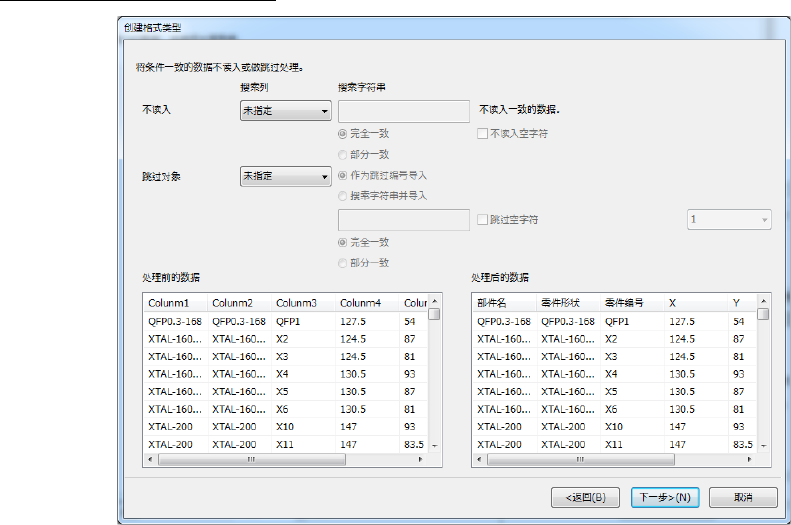Click down arrow of 处理后的数据 vertical scrollbar
Image resolution: width=791 pixels, height=525 pixels.
[763, 446]
